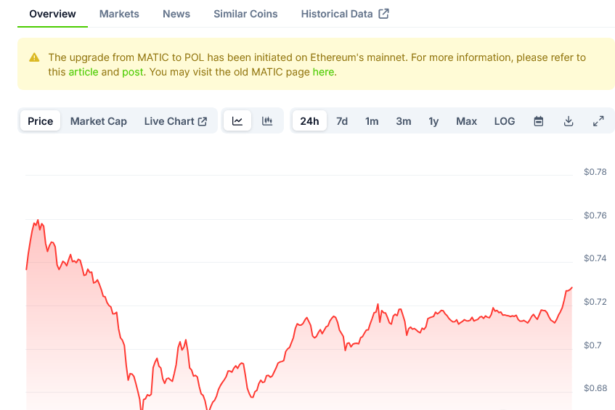Download chart data via download icon
Viewport: 615px width, 410px height.
(x=568, y=121)
